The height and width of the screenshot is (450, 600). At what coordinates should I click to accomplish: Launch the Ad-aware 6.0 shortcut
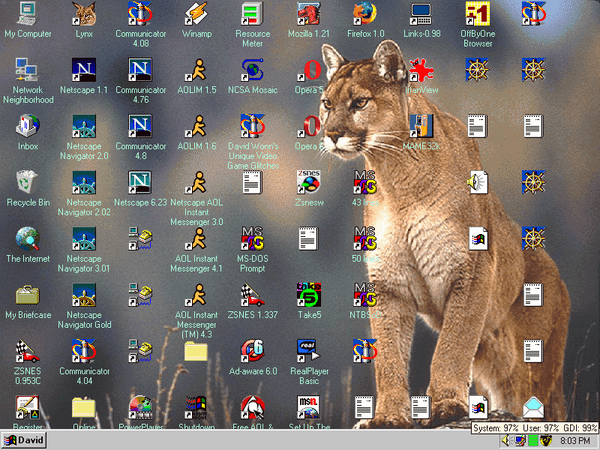pyautogui.click(x=253, y=351)
